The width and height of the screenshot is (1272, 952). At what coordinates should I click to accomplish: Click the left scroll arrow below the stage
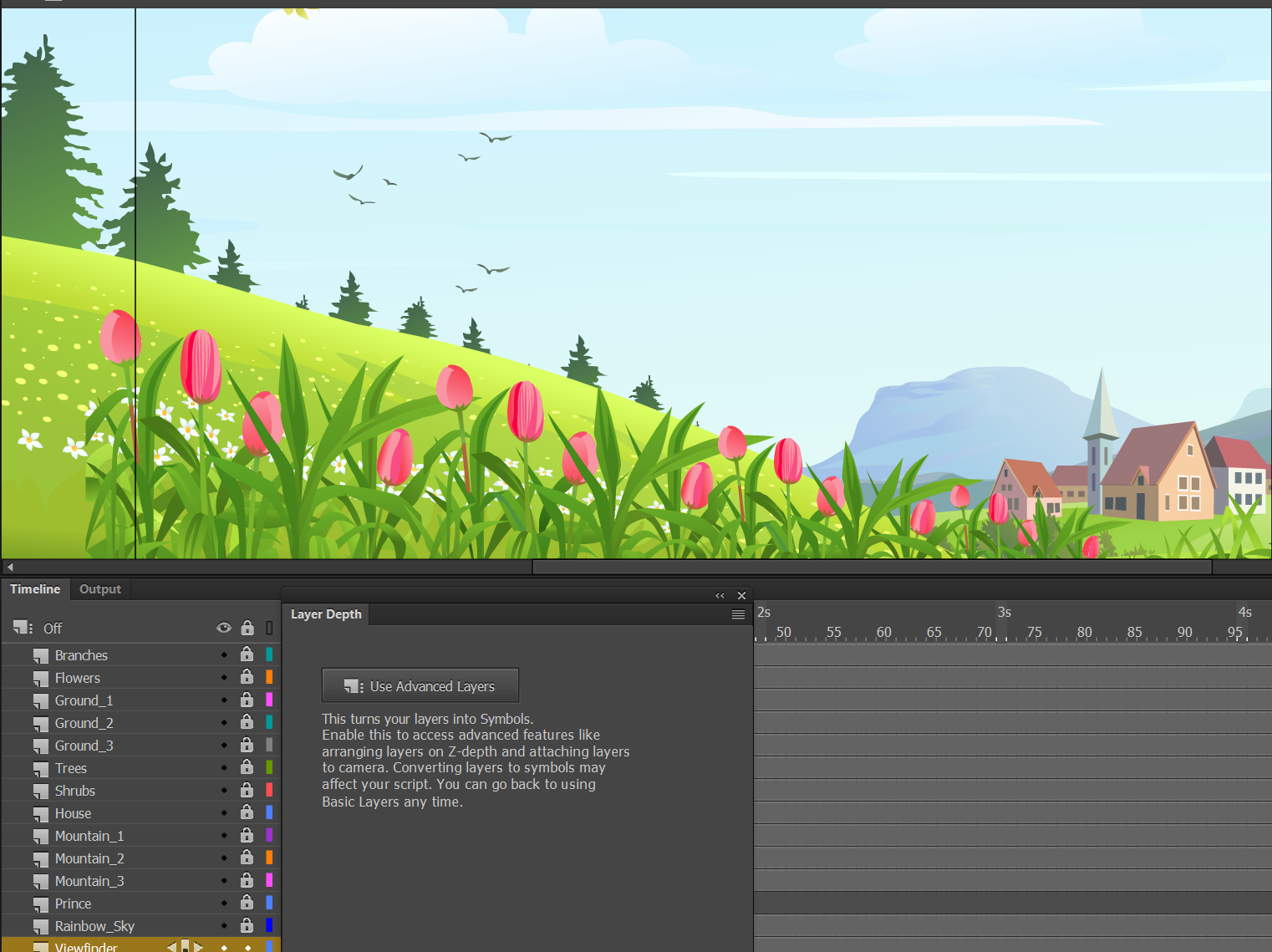[8, 567]
